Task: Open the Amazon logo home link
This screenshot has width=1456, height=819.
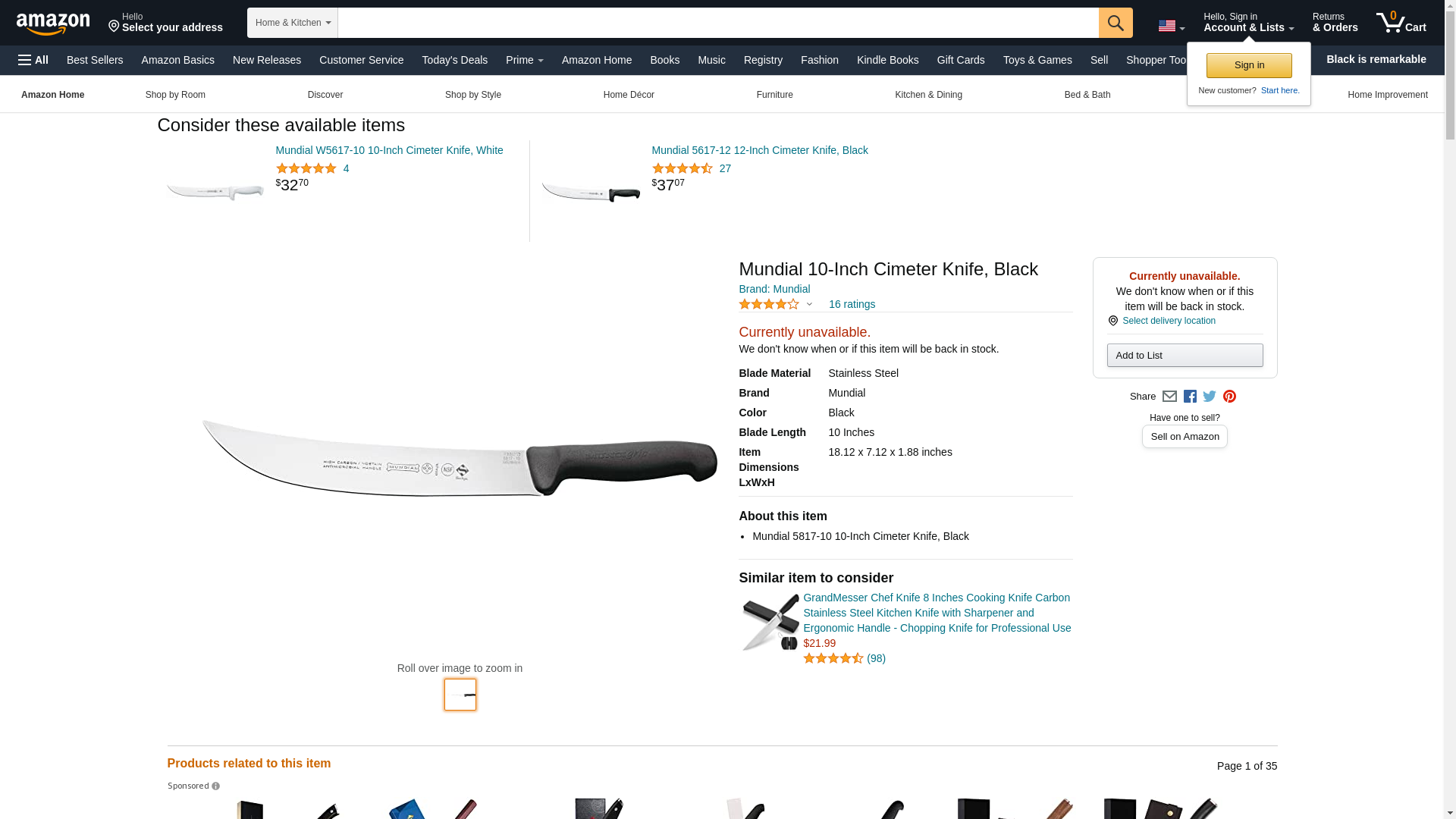Action: pos(53,24)
